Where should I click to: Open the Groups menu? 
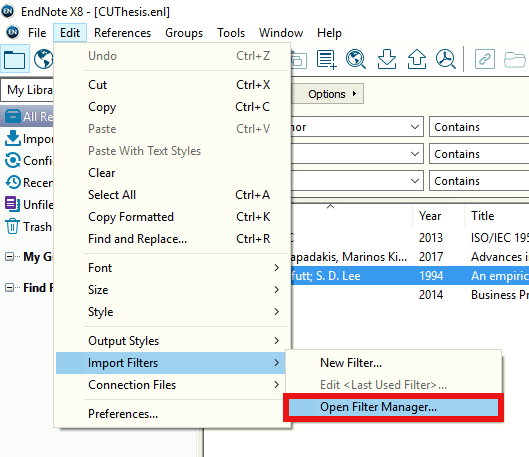[x=184, y=33]
